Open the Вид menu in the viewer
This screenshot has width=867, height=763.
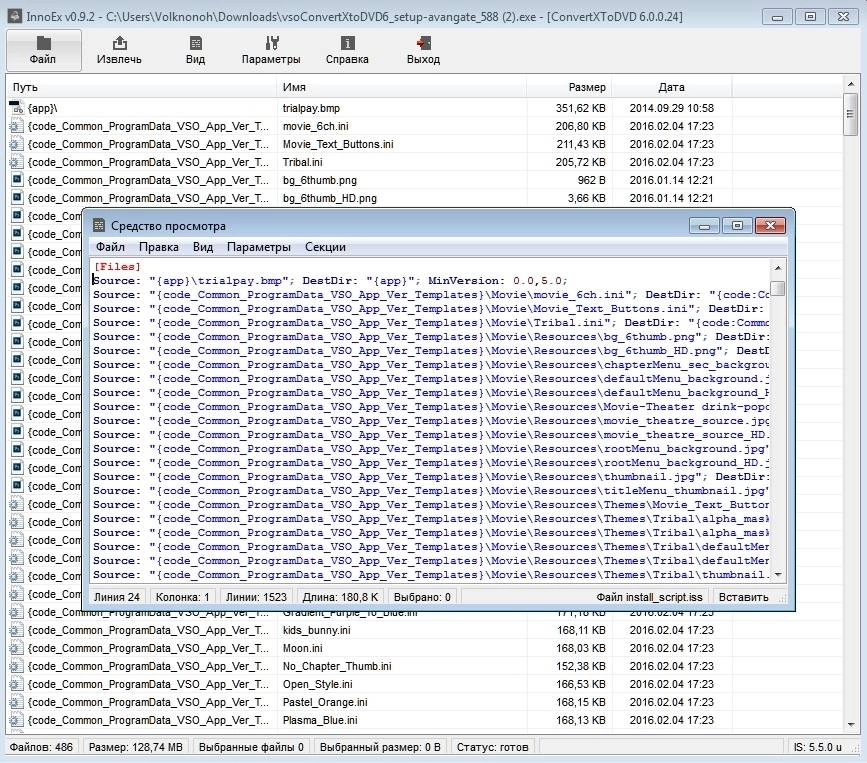pos(203,247)
